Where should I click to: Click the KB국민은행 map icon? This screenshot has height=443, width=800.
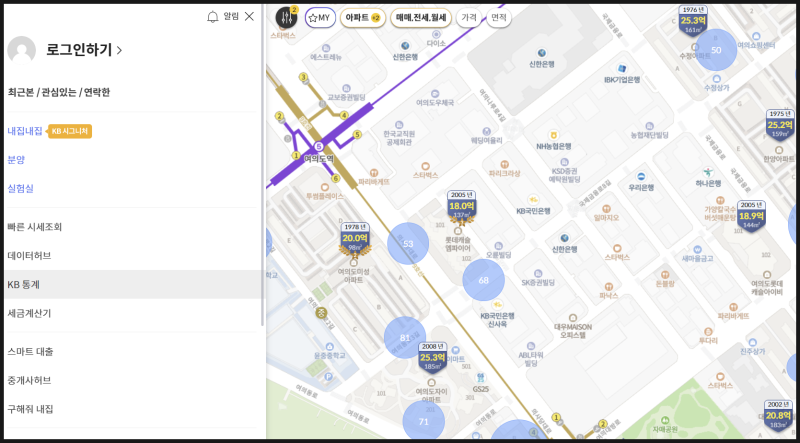click(x=533, y=199)
